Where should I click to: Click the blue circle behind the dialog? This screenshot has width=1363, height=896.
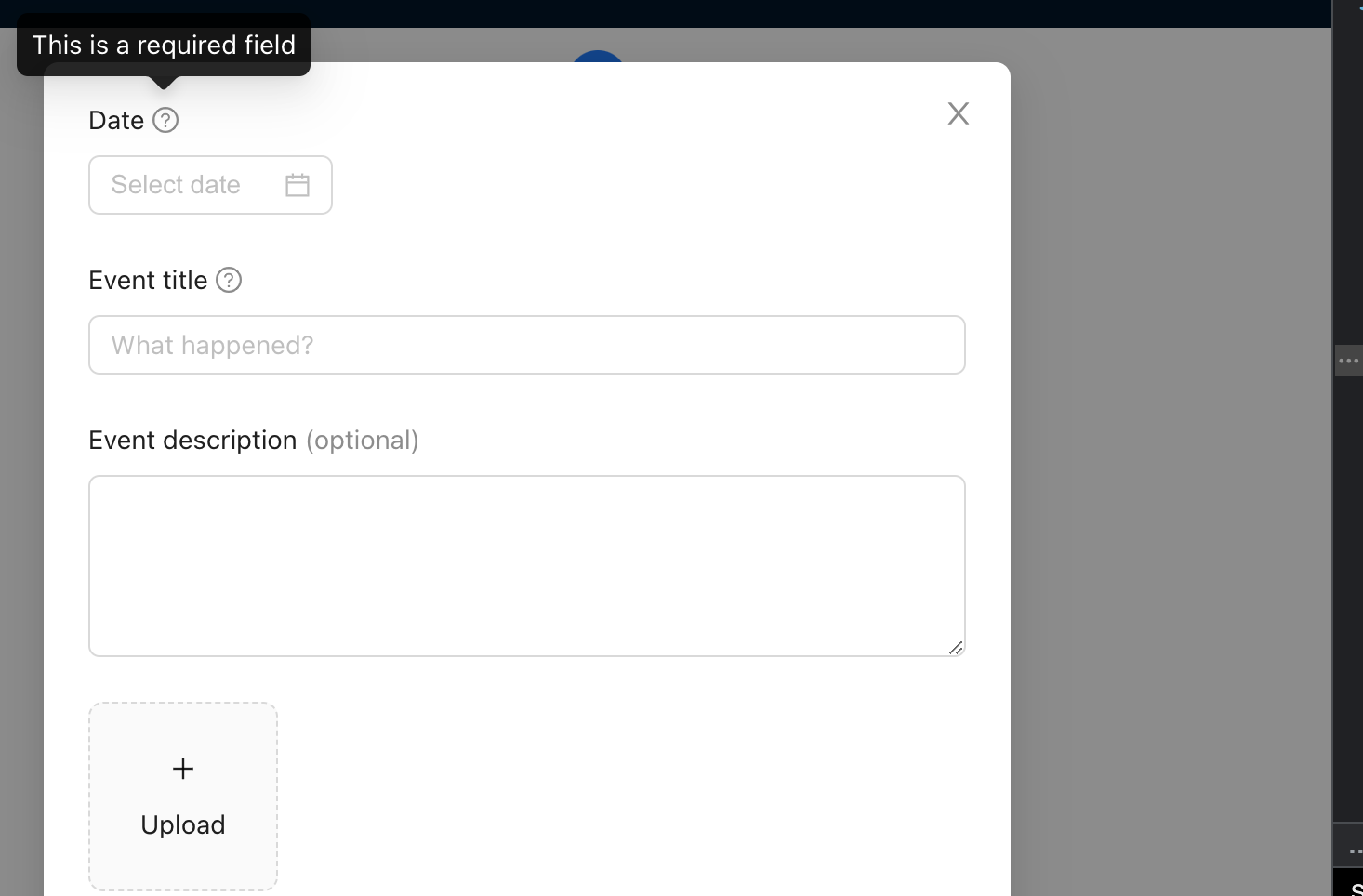[x=598, y=56]
